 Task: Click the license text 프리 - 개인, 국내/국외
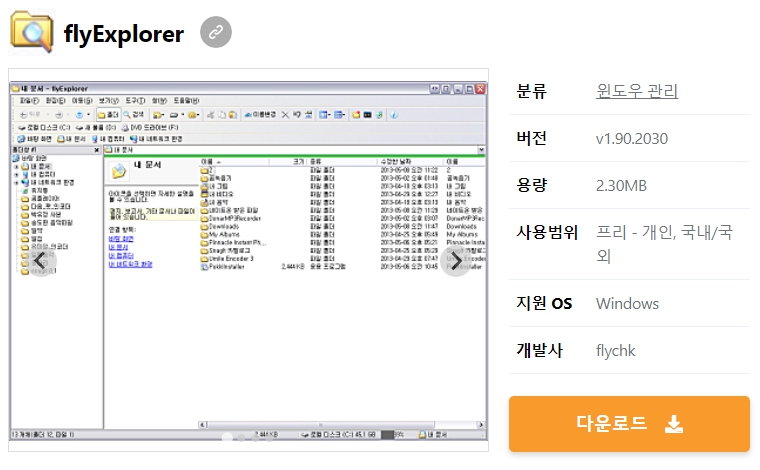point(664,244)
